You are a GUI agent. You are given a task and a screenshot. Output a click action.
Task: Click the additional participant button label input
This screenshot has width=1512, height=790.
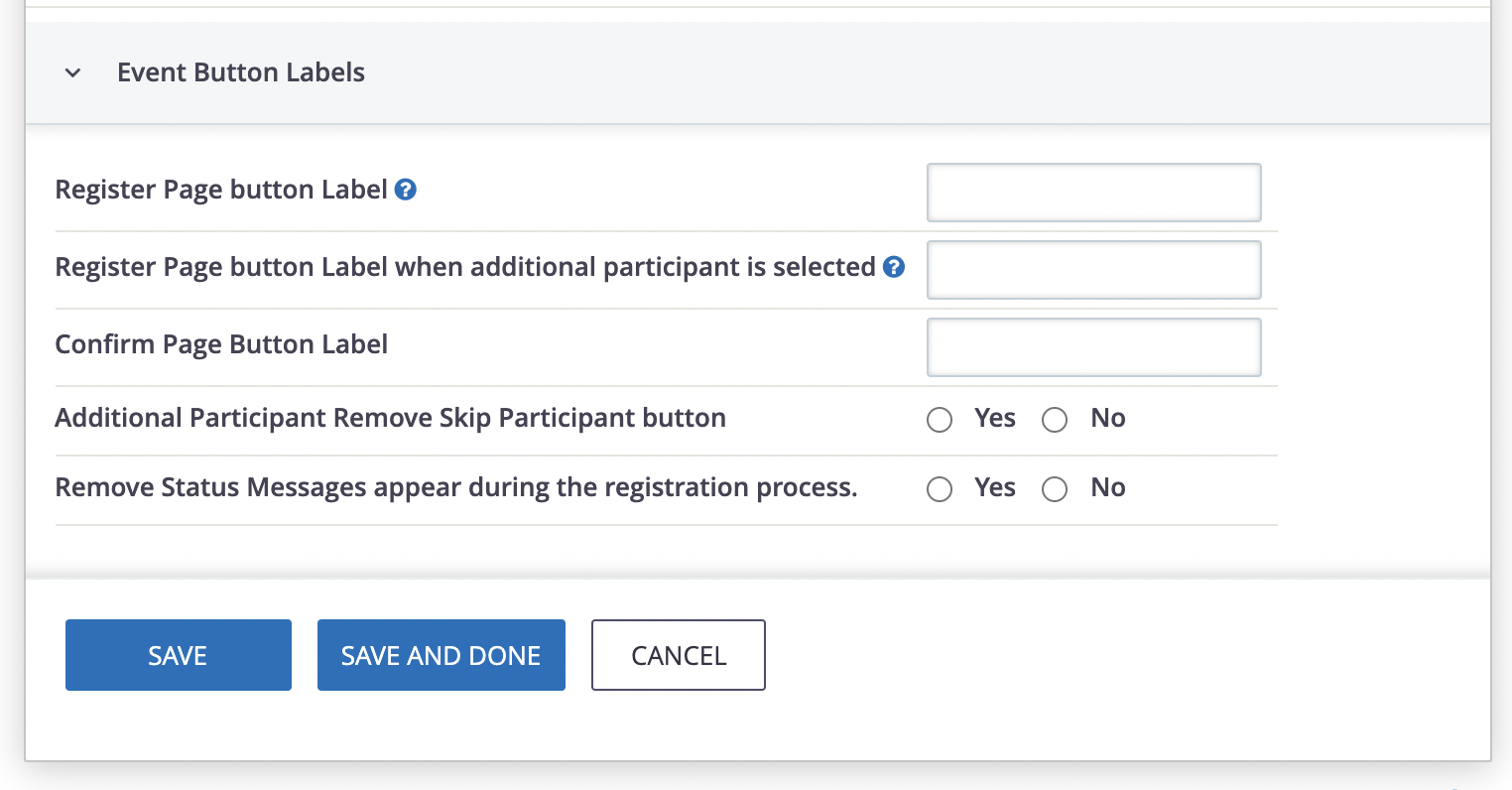[x=1093, y=270]
